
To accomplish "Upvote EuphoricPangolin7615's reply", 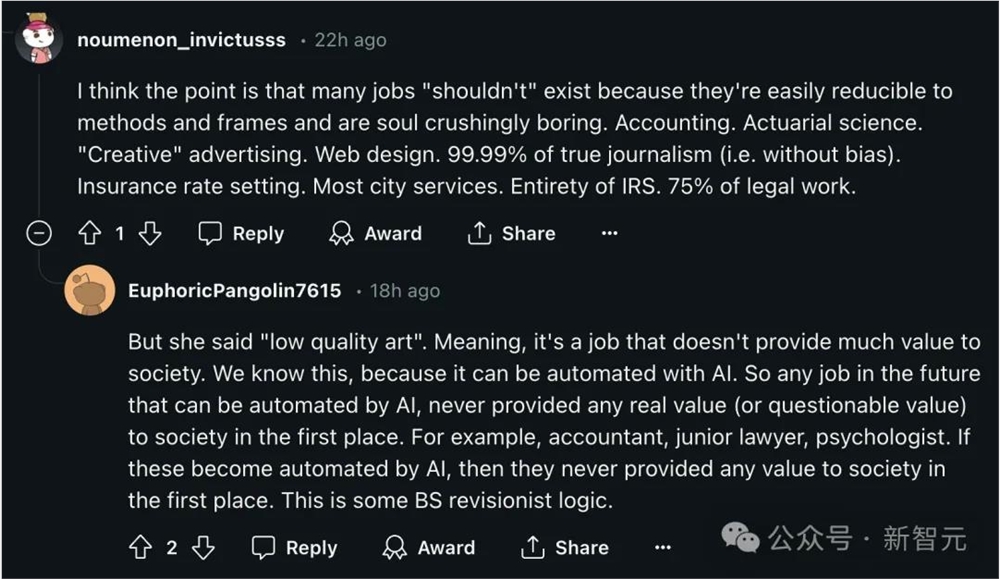I will 141,547.
